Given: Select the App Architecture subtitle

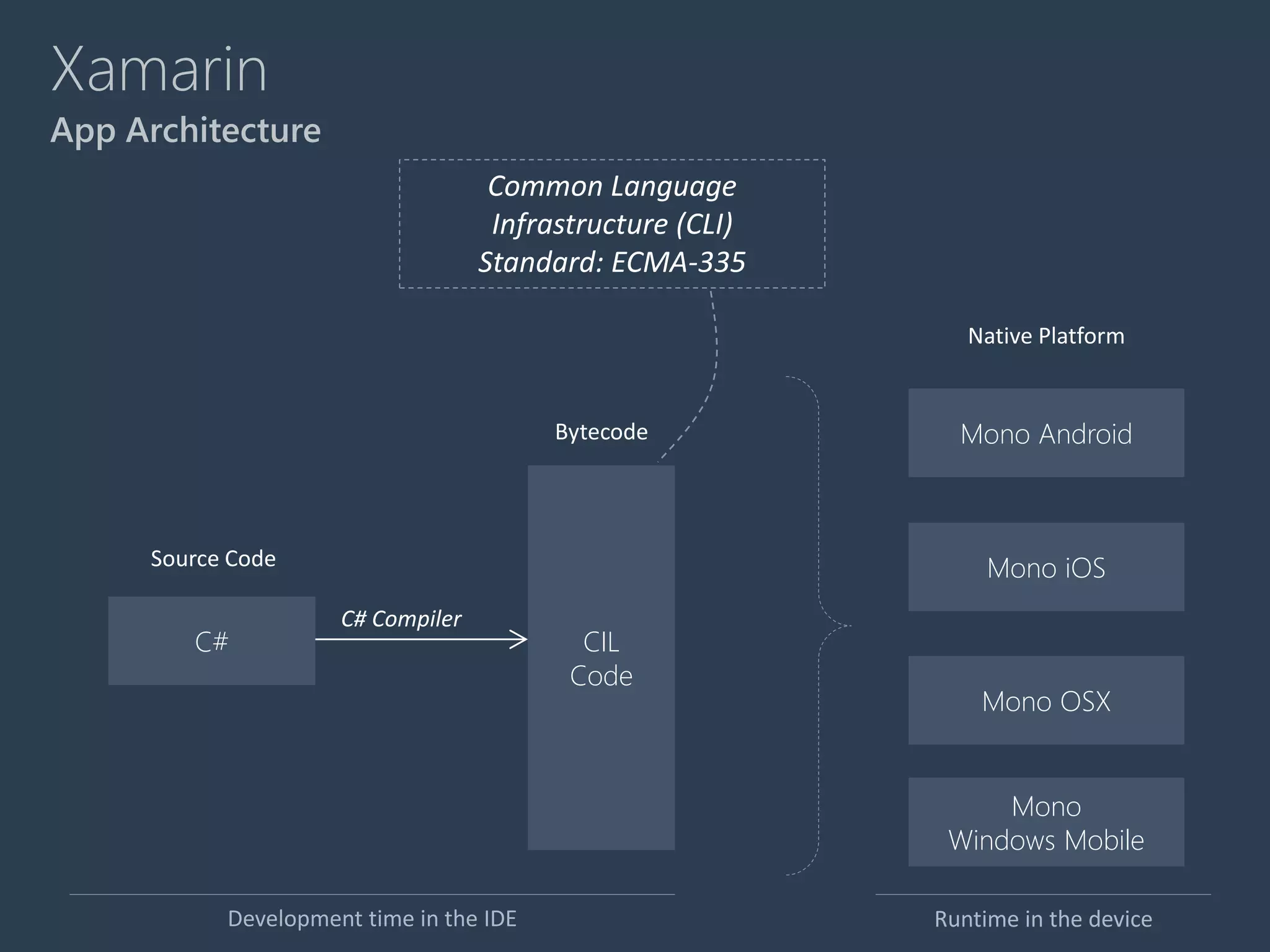Looking at the screenshot, I should coord(185,130).
